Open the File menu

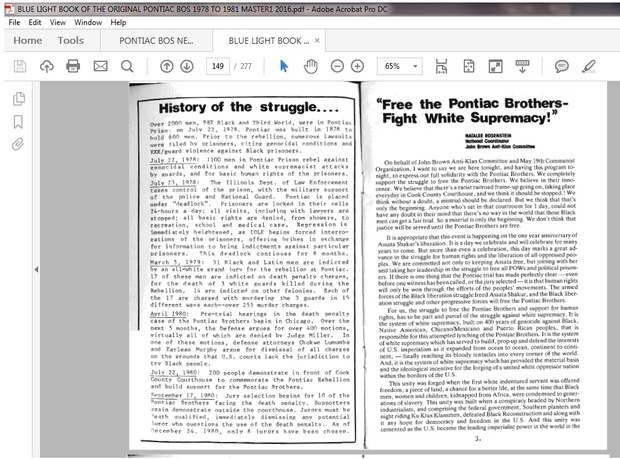point(14,22)
